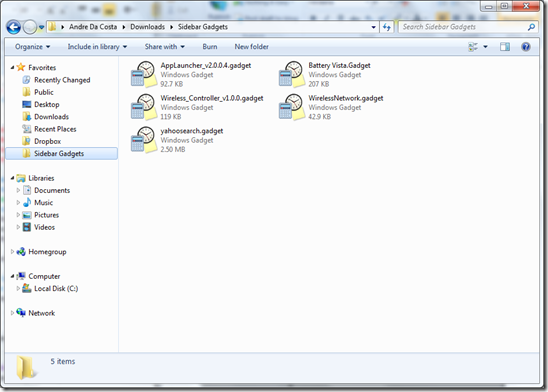This screenshot has height=392, width=548.
Task: Click the WirelessNetwork.gadget file icon
Action: coord(291,107)
